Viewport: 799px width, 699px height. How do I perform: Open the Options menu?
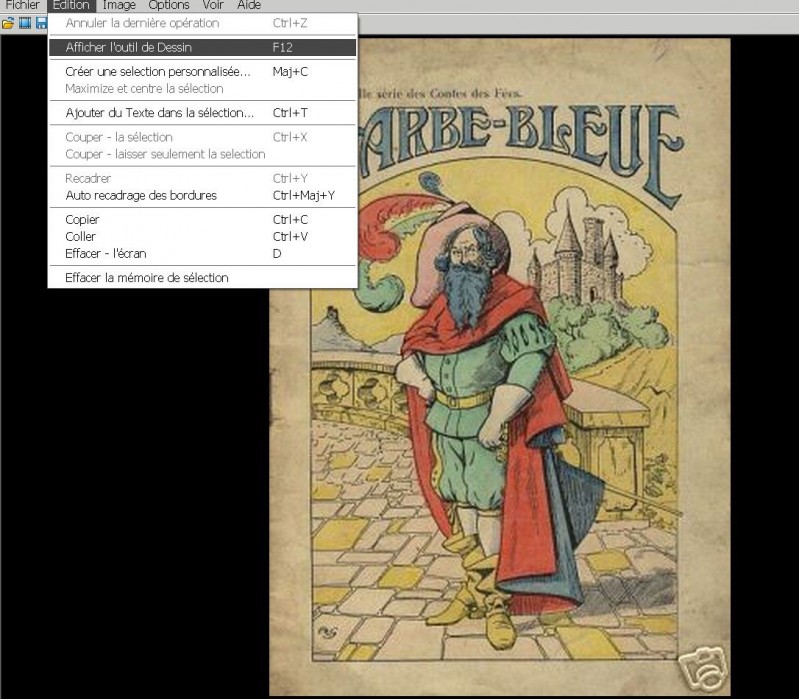pyautogui.click(x=169, y=5)
